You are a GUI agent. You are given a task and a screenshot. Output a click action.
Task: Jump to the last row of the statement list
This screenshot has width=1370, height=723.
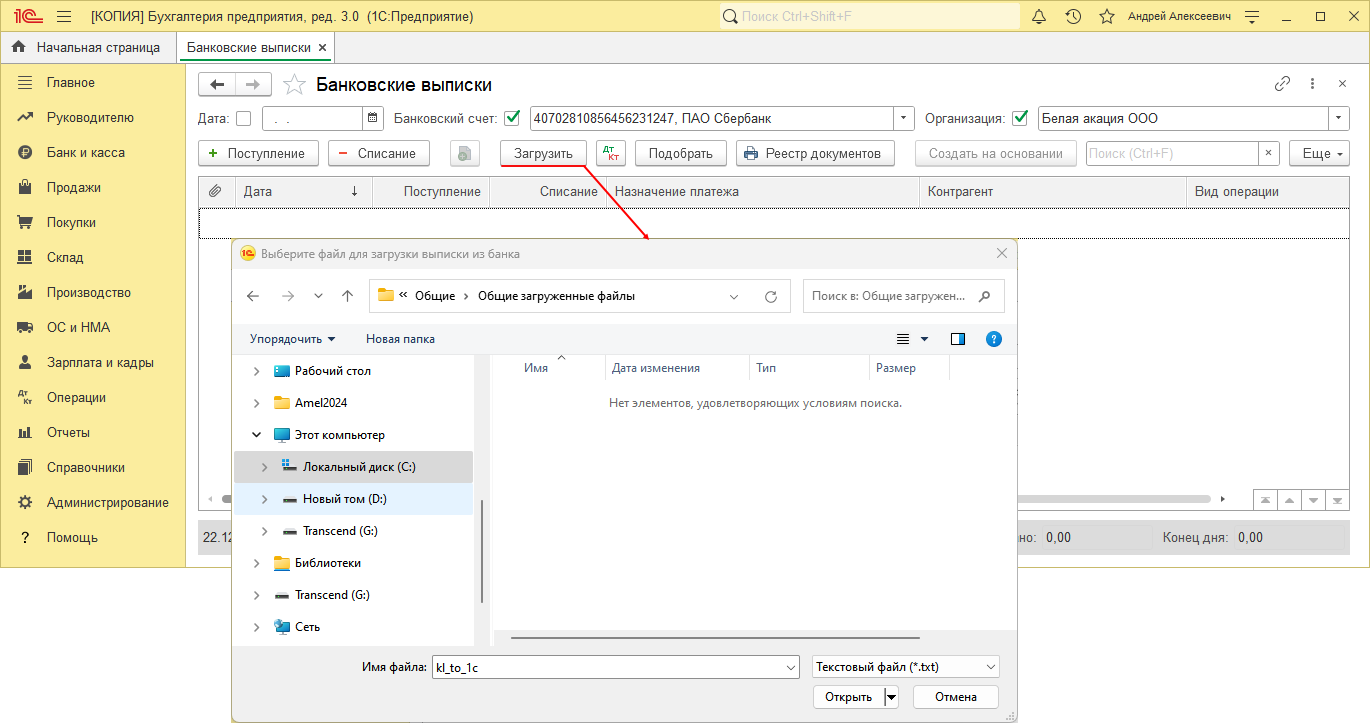pos(1336,499)
